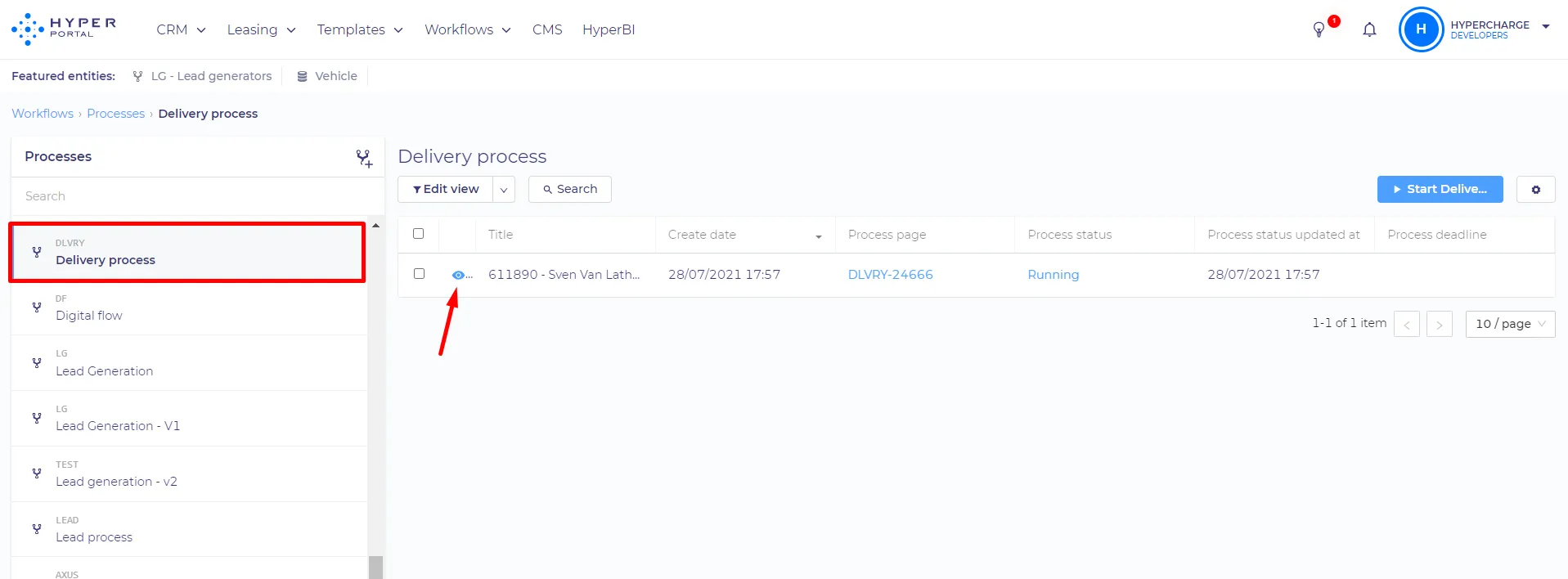1568x579 pixels.
Task: Expand the Leasing menu
Action: [261, 29]
